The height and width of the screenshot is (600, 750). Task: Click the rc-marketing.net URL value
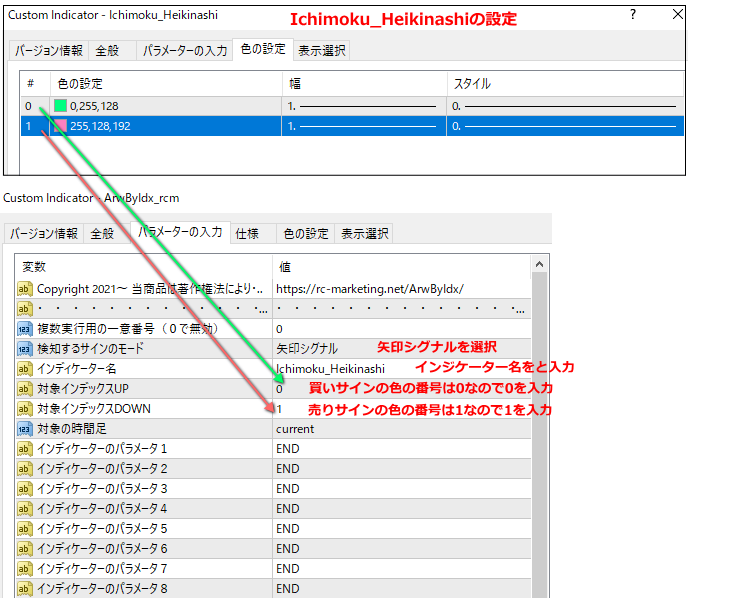[x=370, y=288]
